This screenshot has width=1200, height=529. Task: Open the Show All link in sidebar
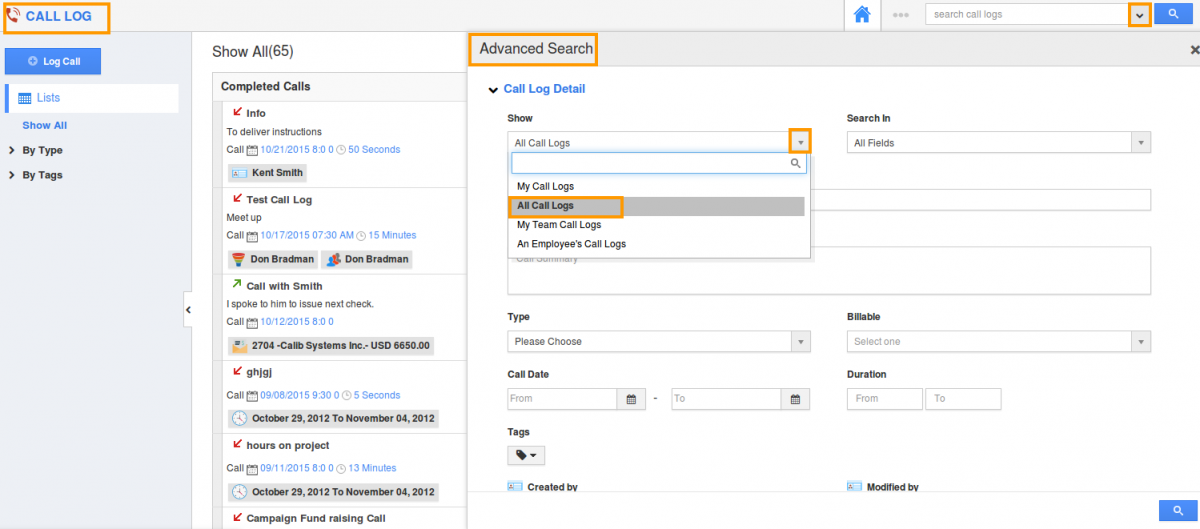pyautogui.click(x=45, y=126)
